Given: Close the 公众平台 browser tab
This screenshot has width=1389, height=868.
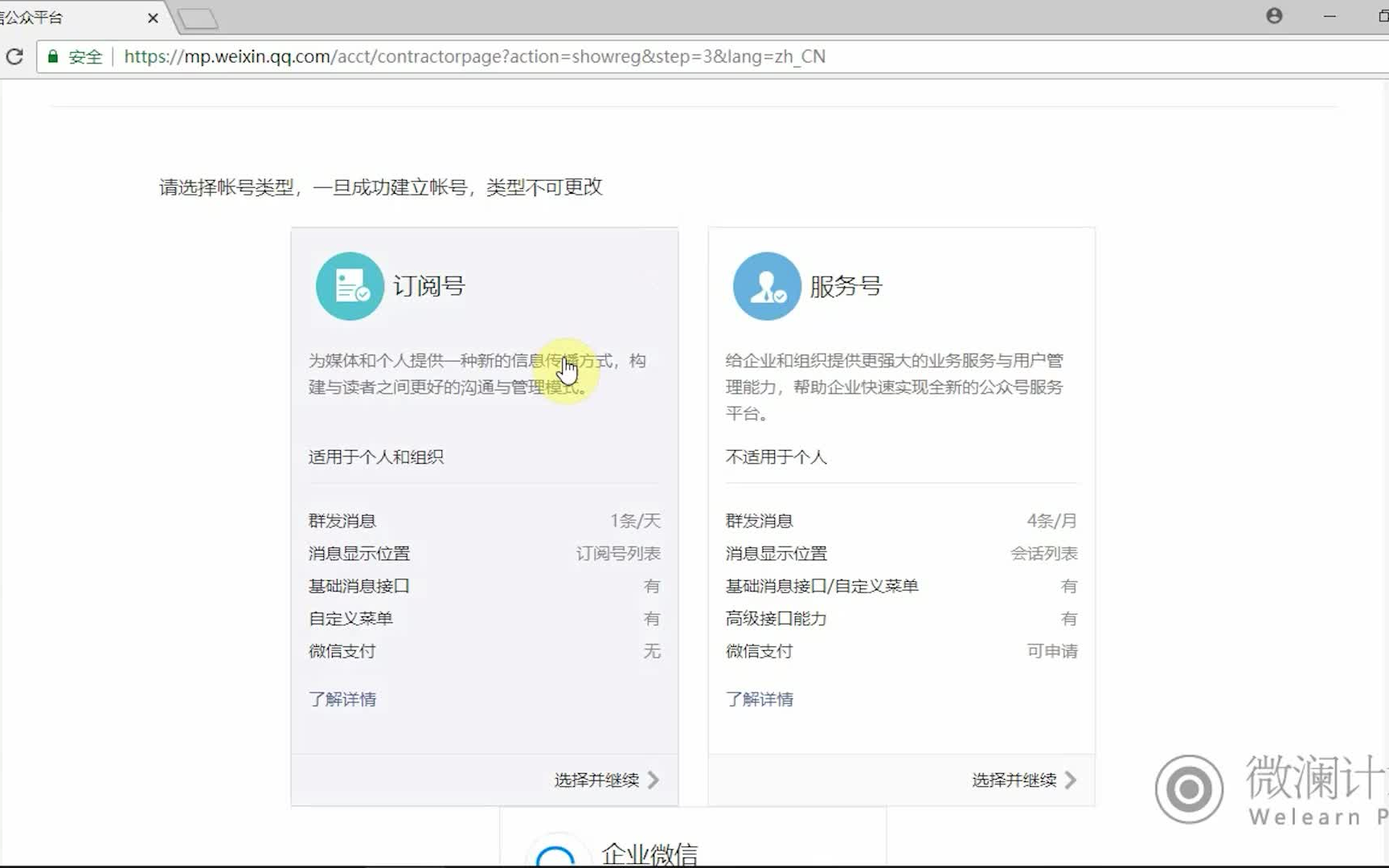Looking at the screenshot, I should tap(153, 18).
